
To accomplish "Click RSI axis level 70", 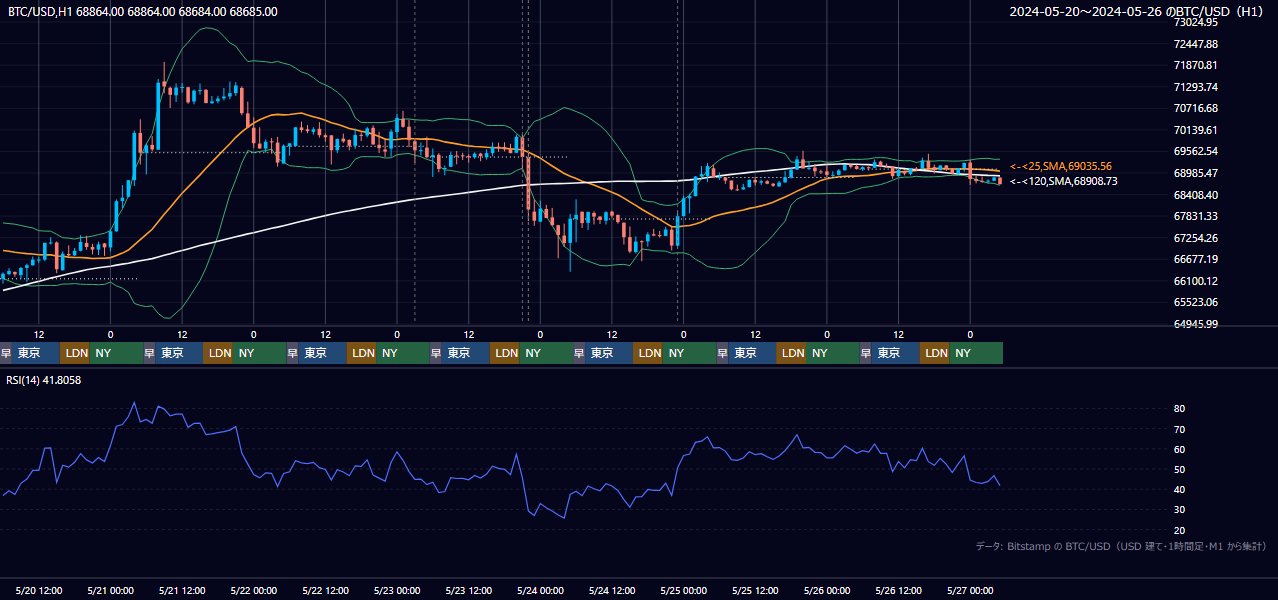I will 1179,429.
